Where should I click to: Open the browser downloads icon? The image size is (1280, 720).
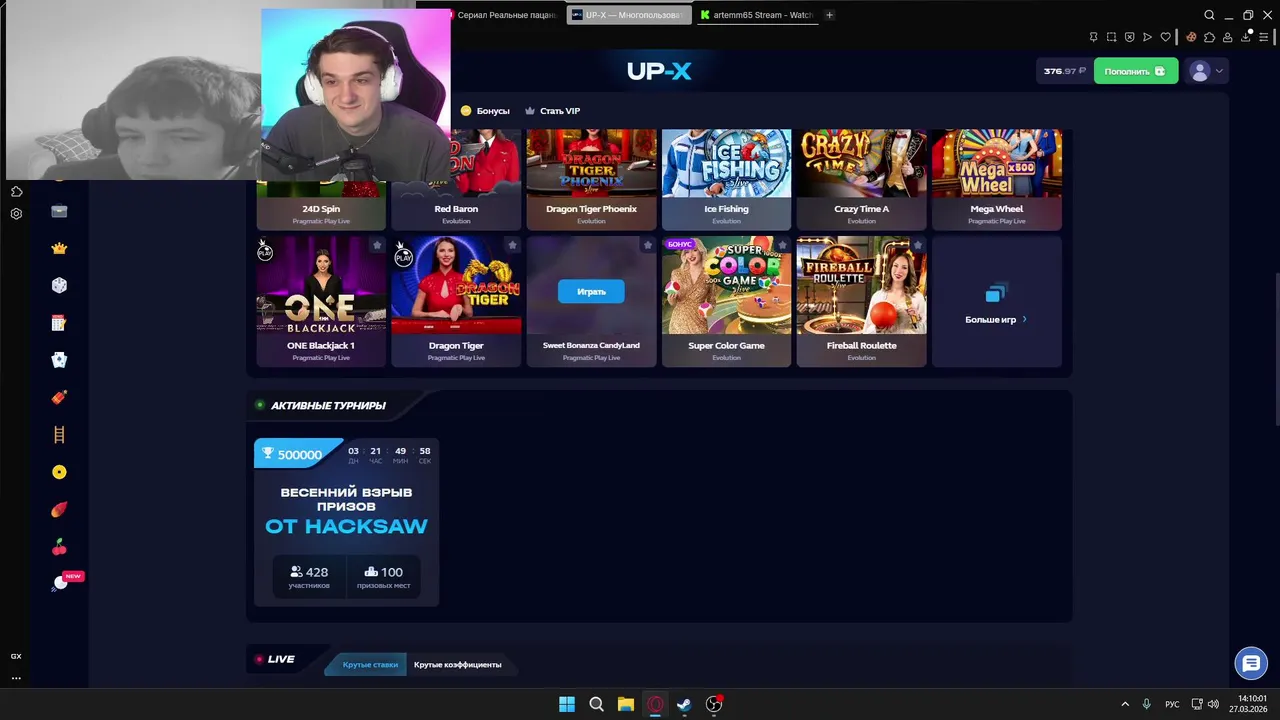pos(1246,37)
